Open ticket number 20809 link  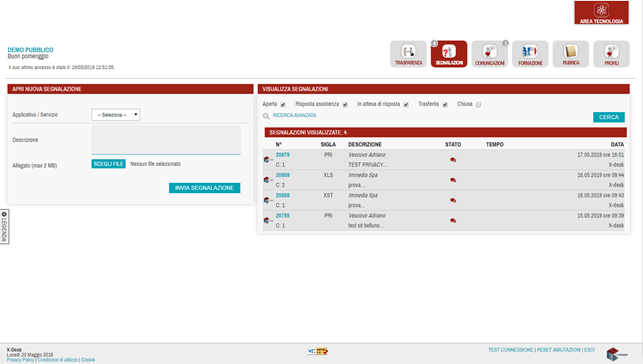[x=283, y=175]
